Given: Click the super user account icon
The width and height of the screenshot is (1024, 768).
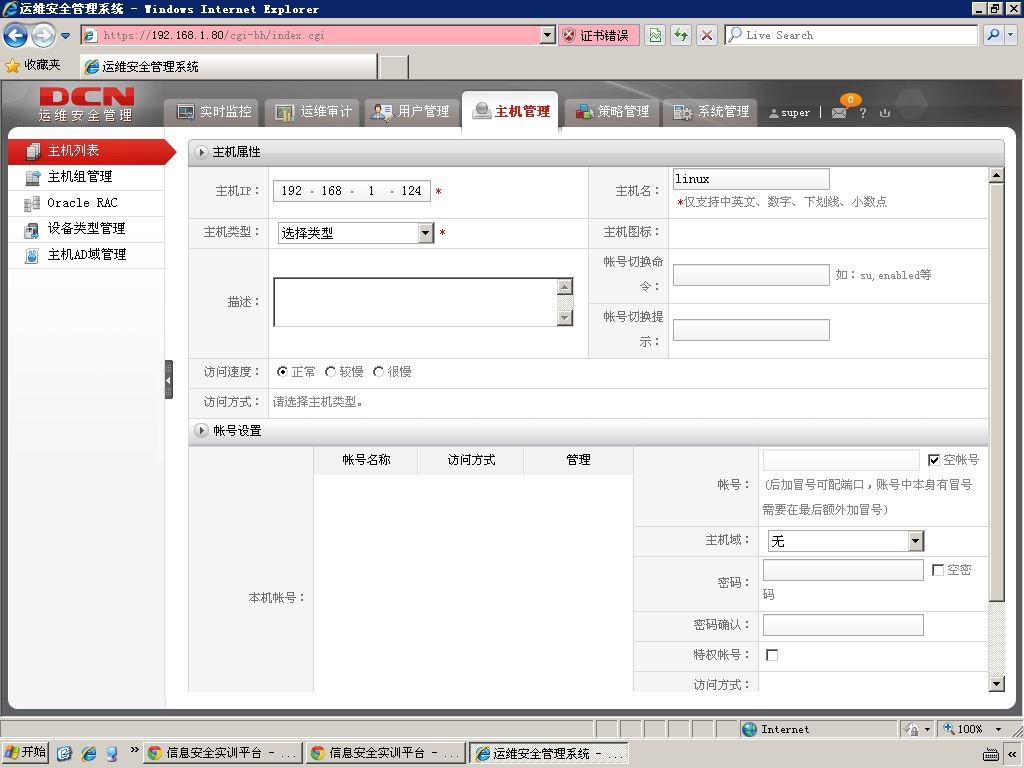Looking at the screenshot, I should click(x=774, y=113).
